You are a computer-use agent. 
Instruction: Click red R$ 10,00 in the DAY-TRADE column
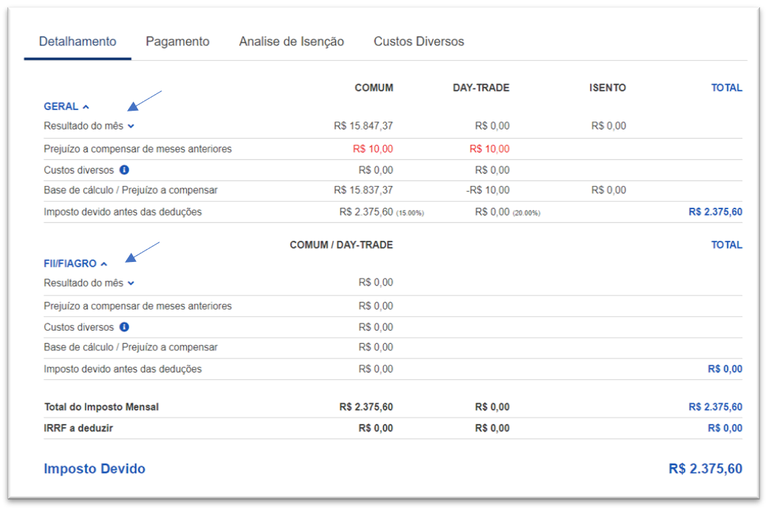point(489,149)
